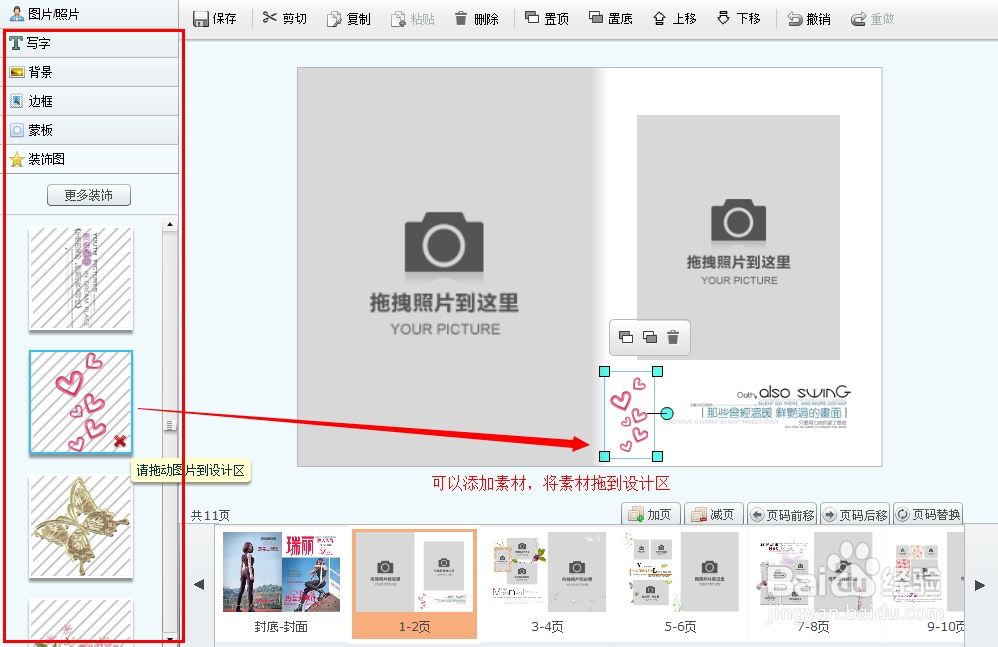Click right arrow of page strip

[980, 585]
